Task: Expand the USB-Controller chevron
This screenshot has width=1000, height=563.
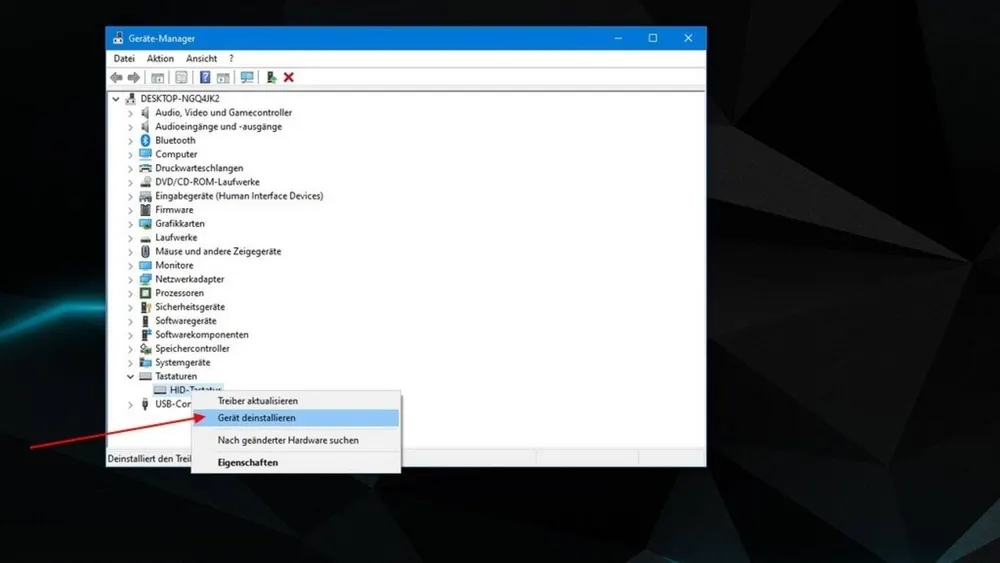Action: (130, 405)
